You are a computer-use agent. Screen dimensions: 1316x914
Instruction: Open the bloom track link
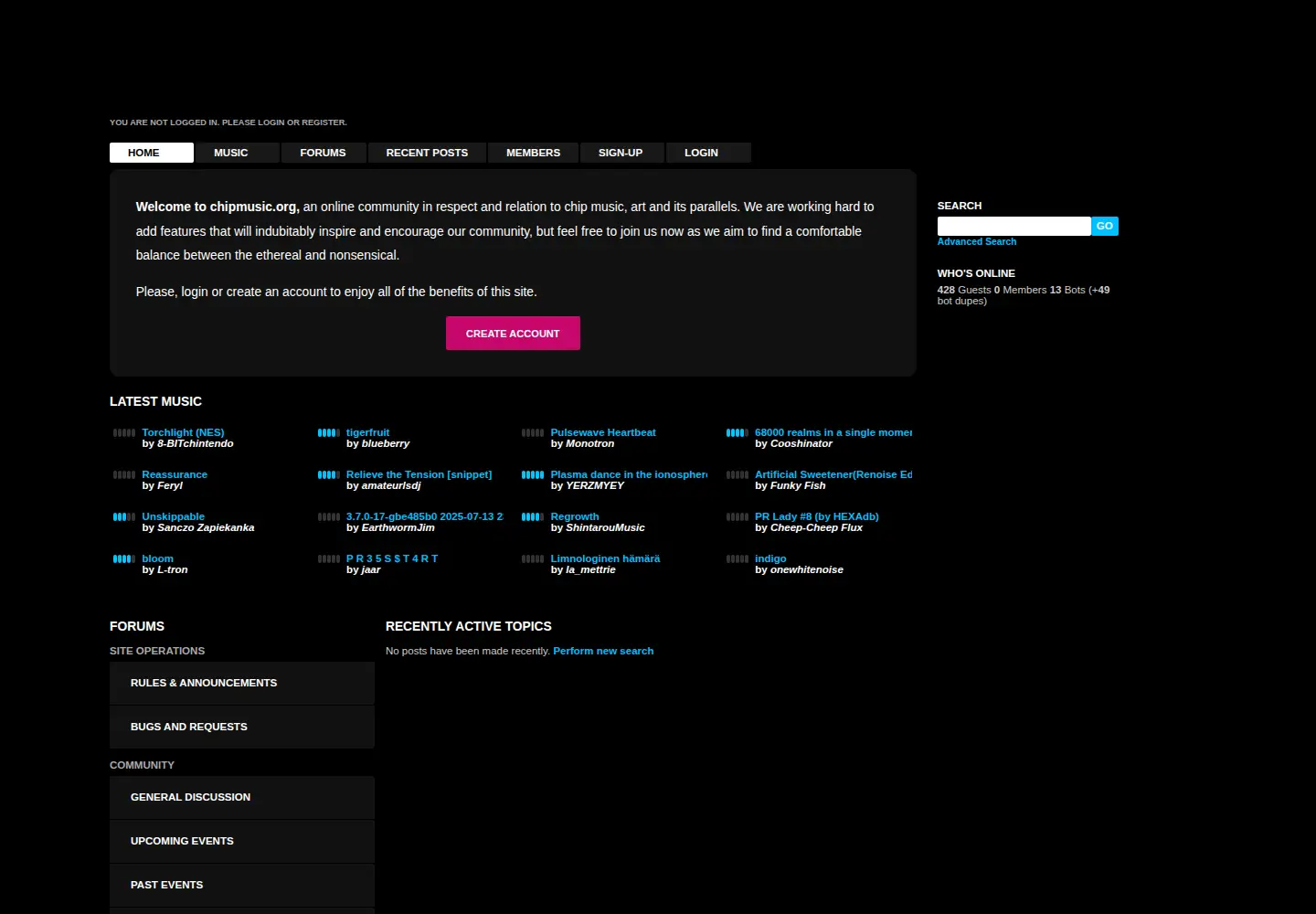157,559
